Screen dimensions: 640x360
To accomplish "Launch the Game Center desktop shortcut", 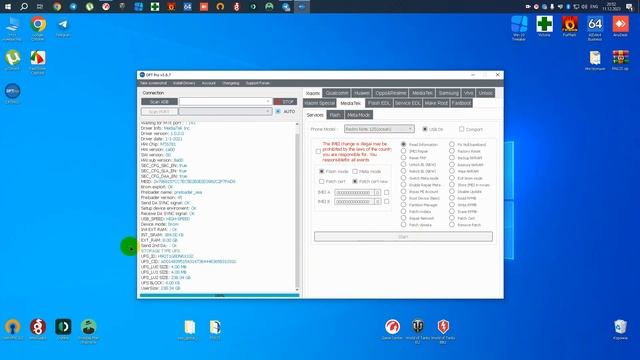I will pyautogui.click(x=392, y=330).
